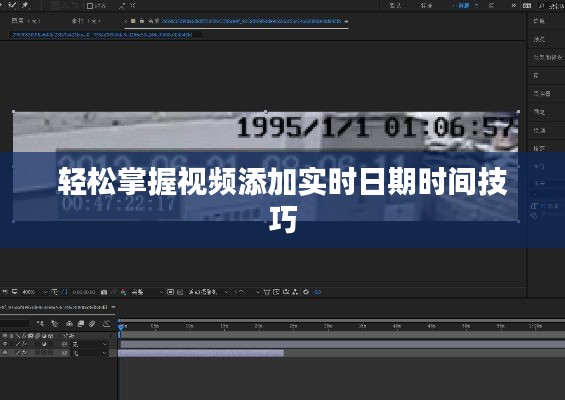Hide the first layer with its eye toggle
The image size is (565, 400).
(5, 344)
